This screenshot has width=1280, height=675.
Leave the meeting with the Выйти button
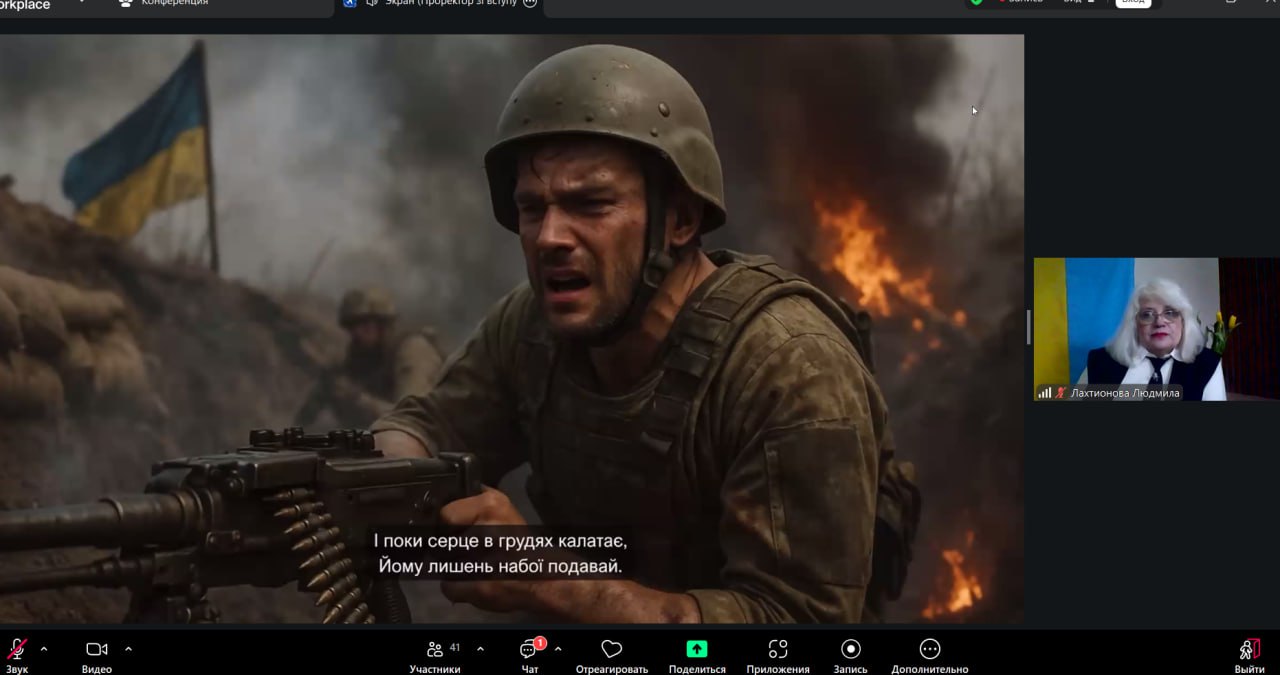coord(1249,651)
